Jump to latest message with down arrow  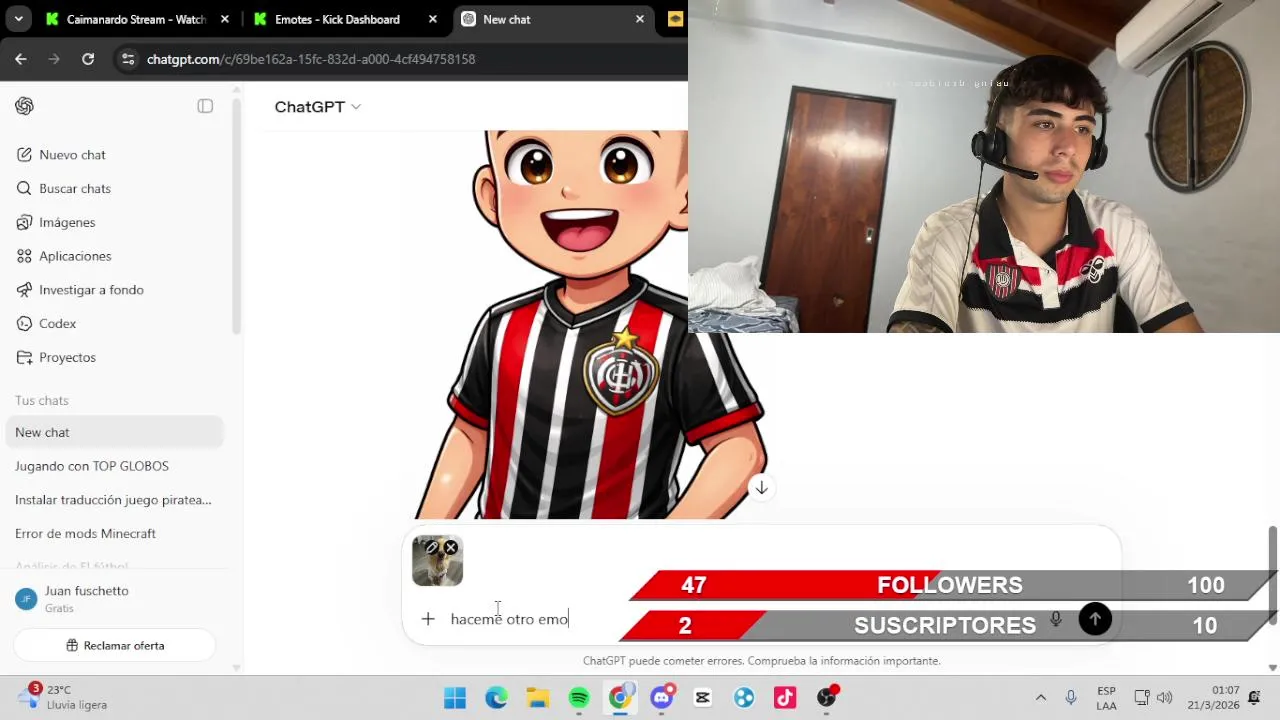(761, 487)
